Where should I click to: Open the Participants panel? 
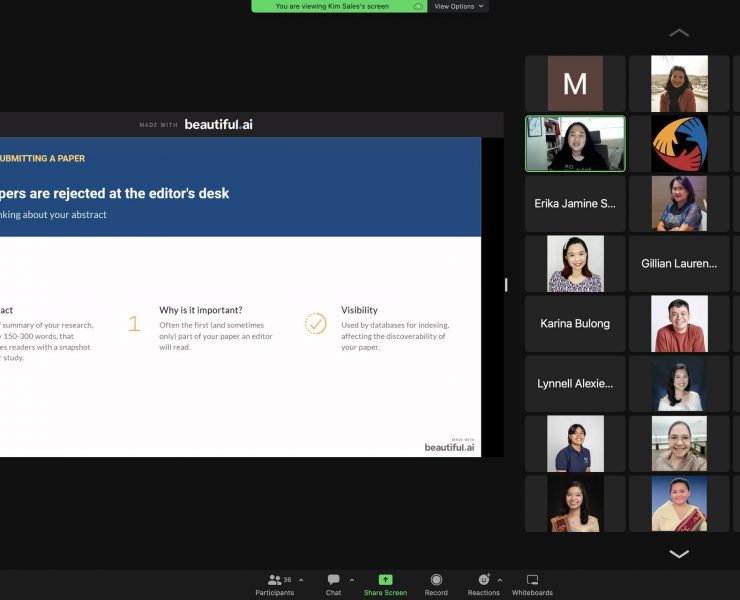coord(275,580)
